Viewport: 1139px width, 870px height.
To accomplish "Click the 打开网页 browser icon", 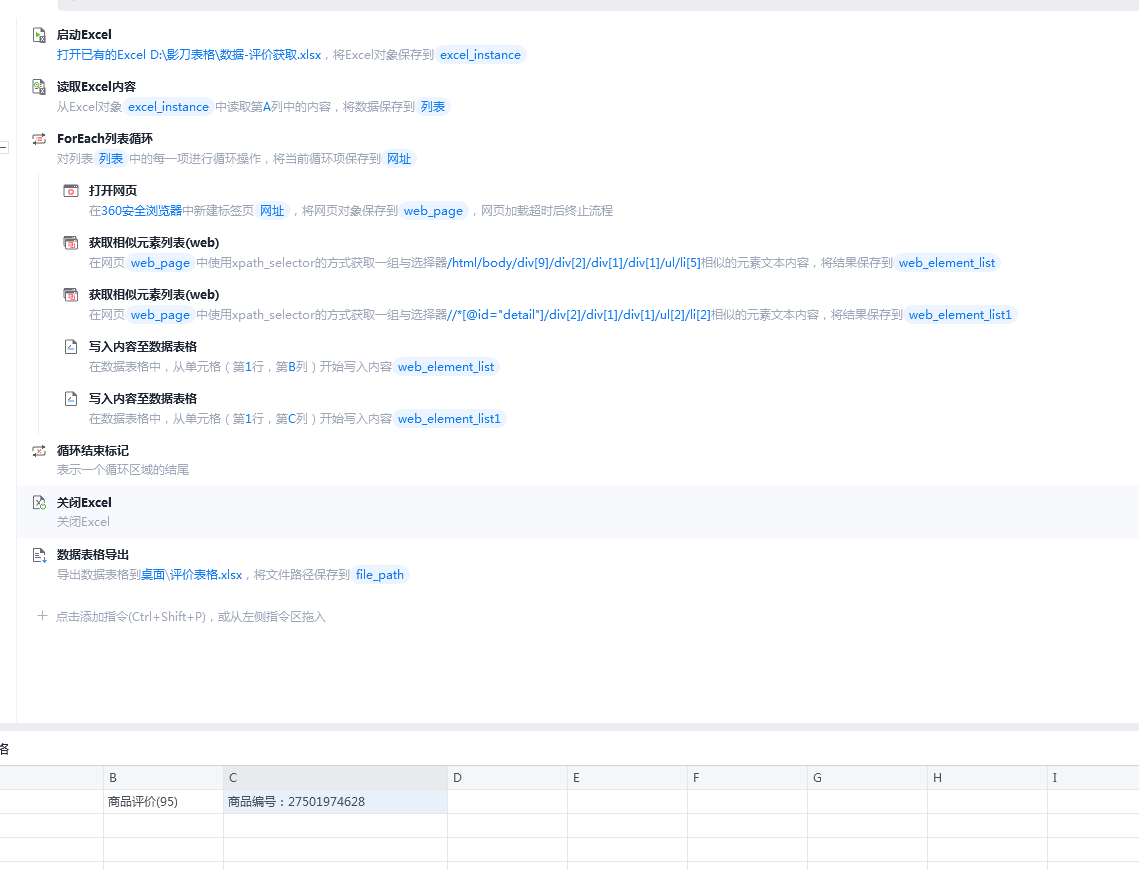I will [71, 191].
